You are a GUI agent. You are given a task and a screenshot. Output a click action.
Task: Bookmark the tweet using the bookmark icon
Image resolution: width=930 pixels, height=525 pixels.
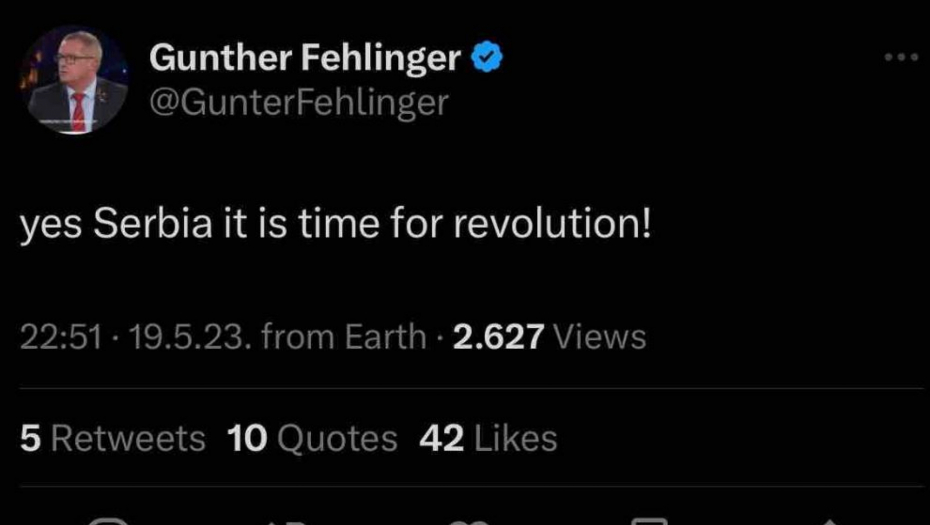(x=649, y=520)
